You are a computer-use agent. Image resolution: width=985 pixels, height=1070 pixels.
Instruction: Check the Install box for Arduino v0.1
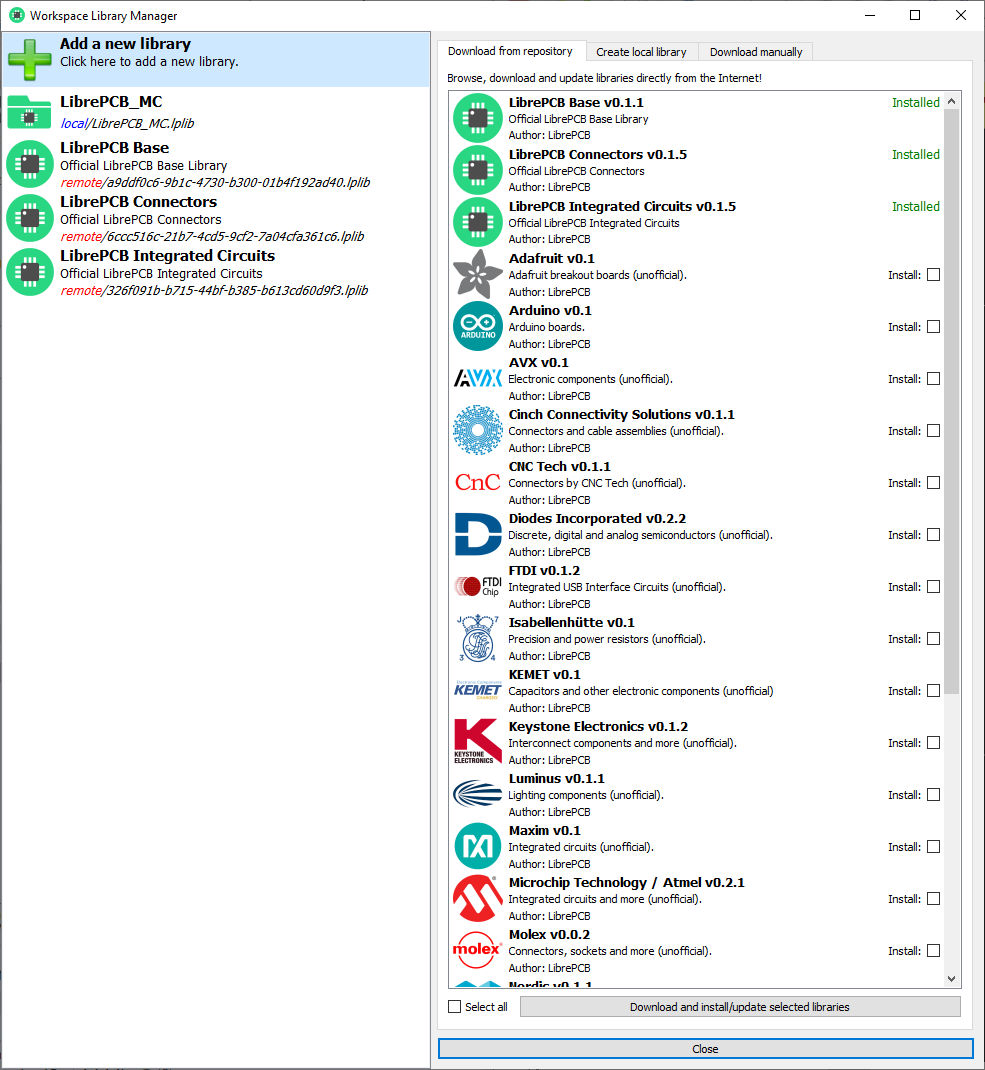pyautogui.click(x=934, y=326)
